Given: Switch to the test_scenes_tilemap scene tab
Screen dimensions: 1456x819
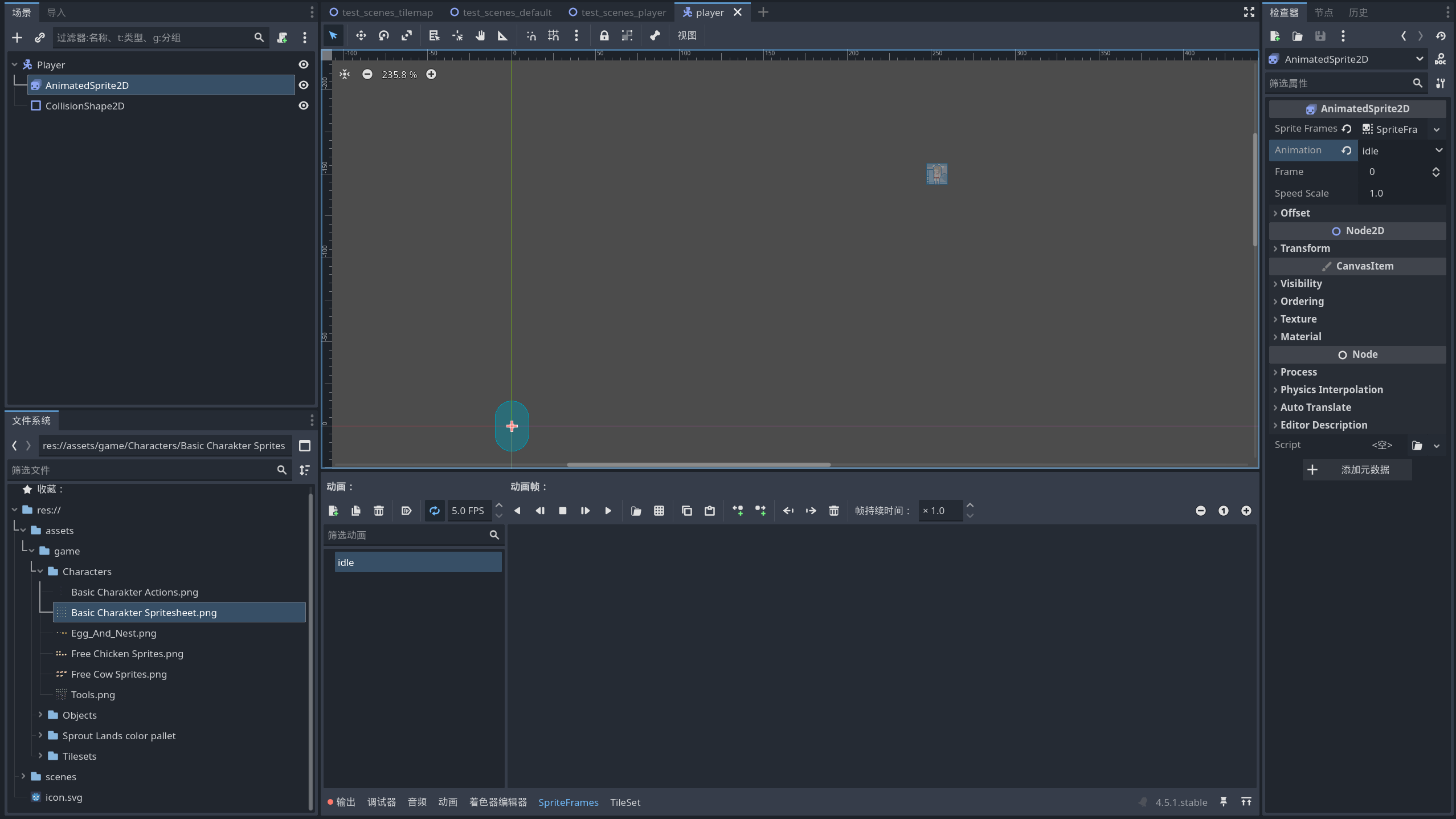Looking at the screenshot, I should (x=387, y=13).
